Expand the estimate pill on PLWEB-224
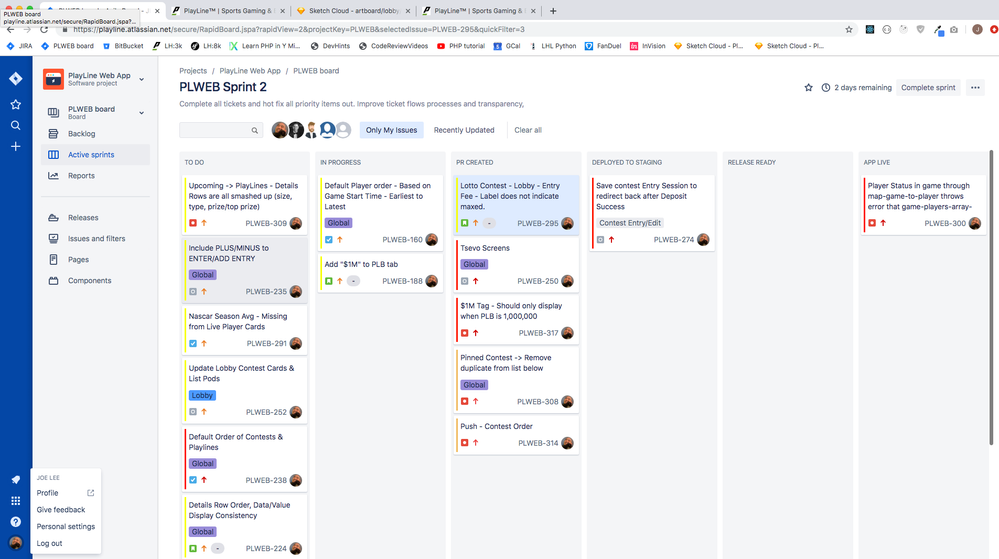Image resolution: width=999 pixels, height=559 pixels. [217, 548]
